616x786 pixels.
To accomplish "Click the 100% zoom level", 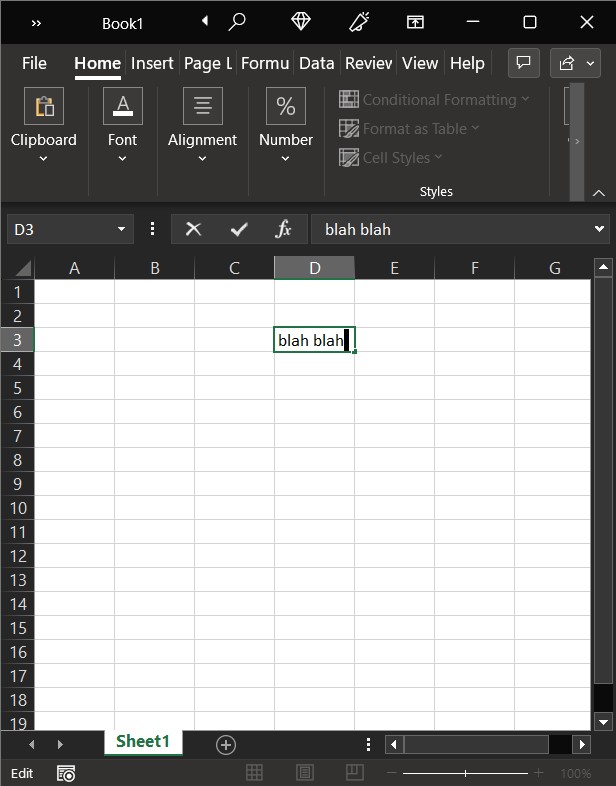I will coord(575,773).
